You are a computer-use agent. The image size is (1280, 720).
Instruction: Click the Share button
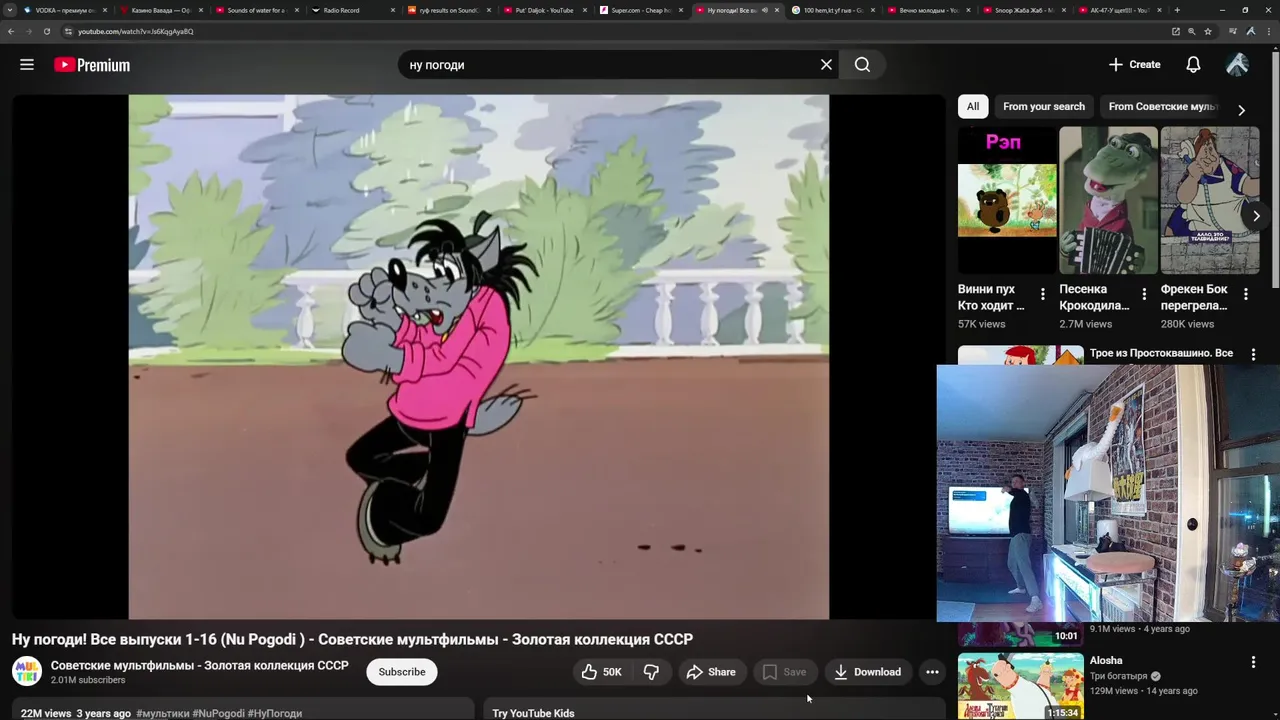click(711, 672)
